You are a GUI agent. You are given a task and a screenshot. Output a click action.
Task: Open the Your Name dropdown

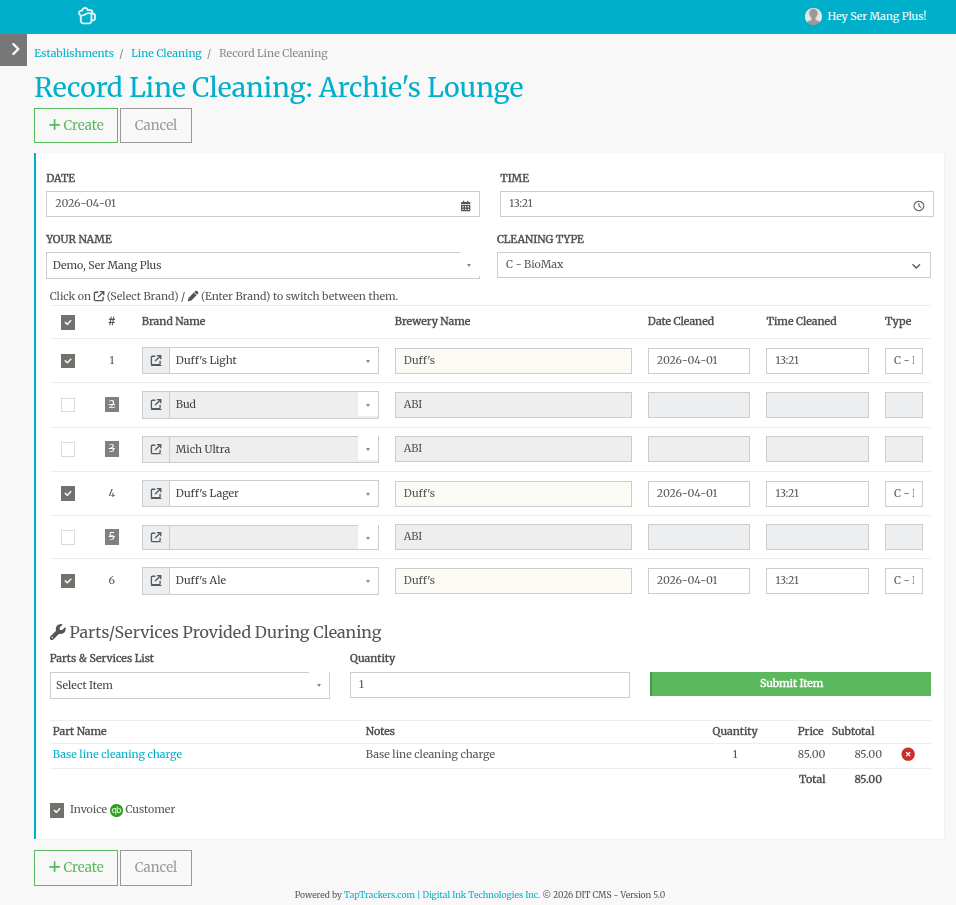tap(263, 265)
